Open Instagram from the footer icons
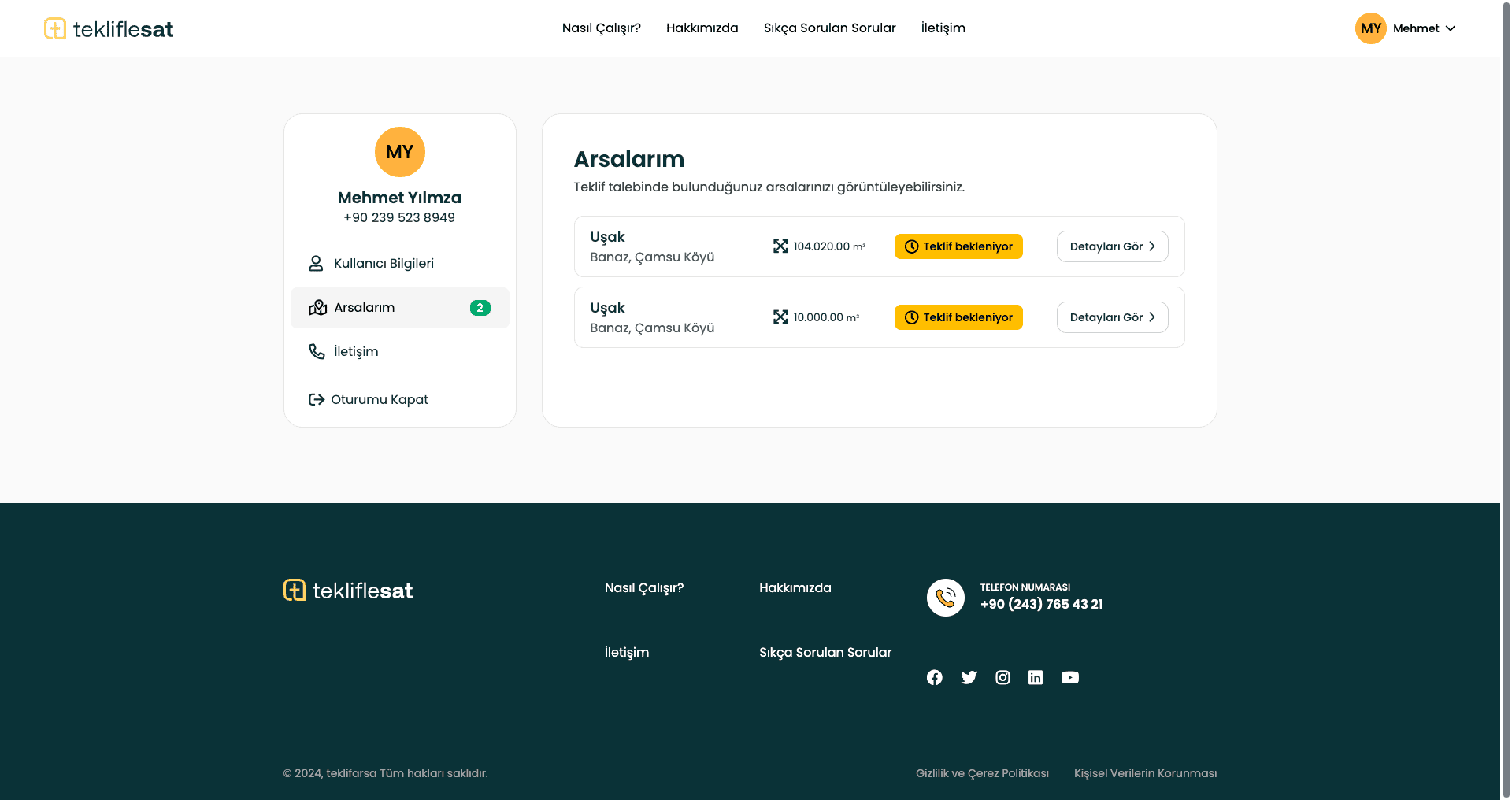This screenshot has height=800, width=1512. [1002, 677]
